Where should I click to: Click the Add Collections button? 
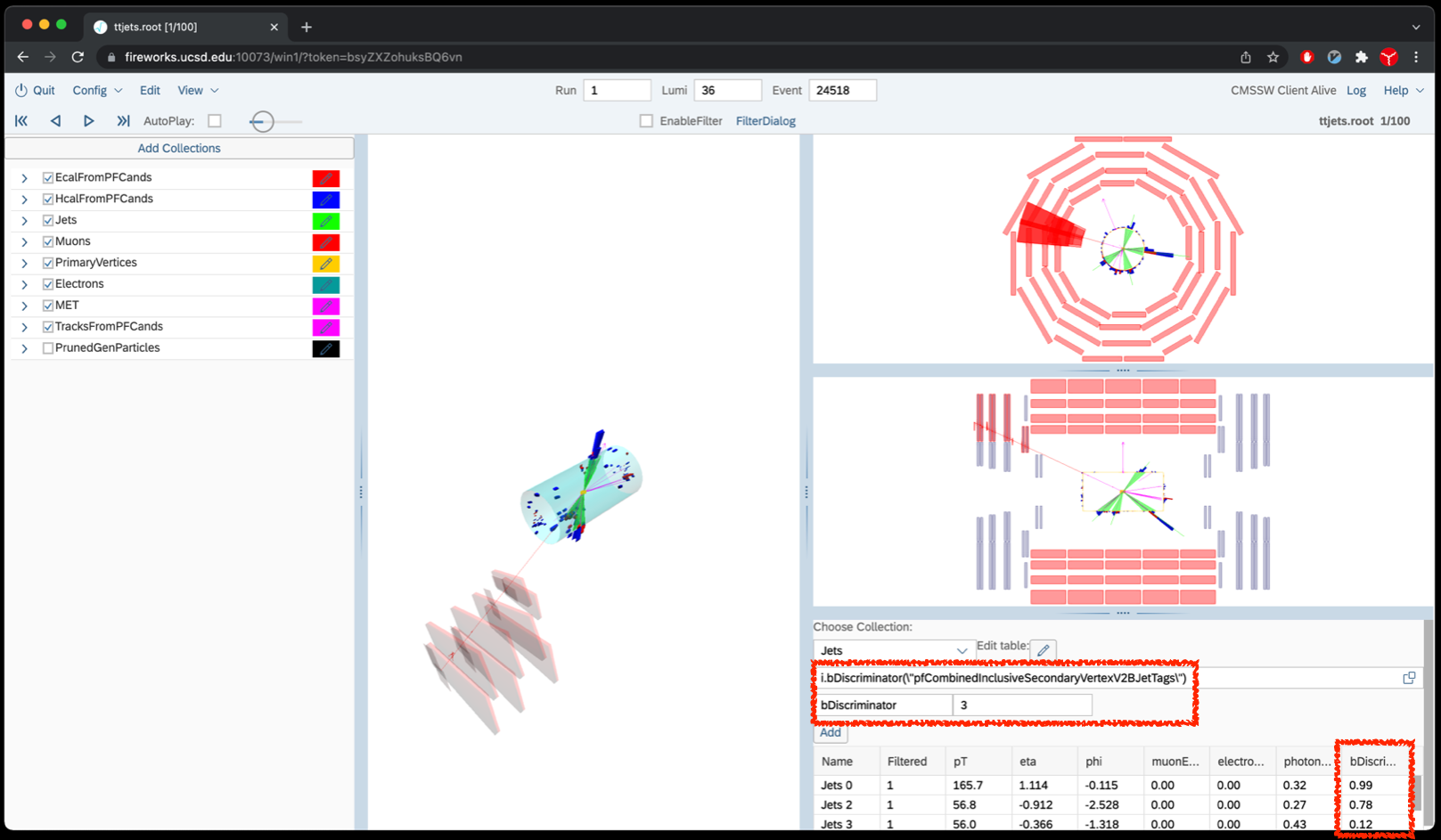[x=179, y=148]
